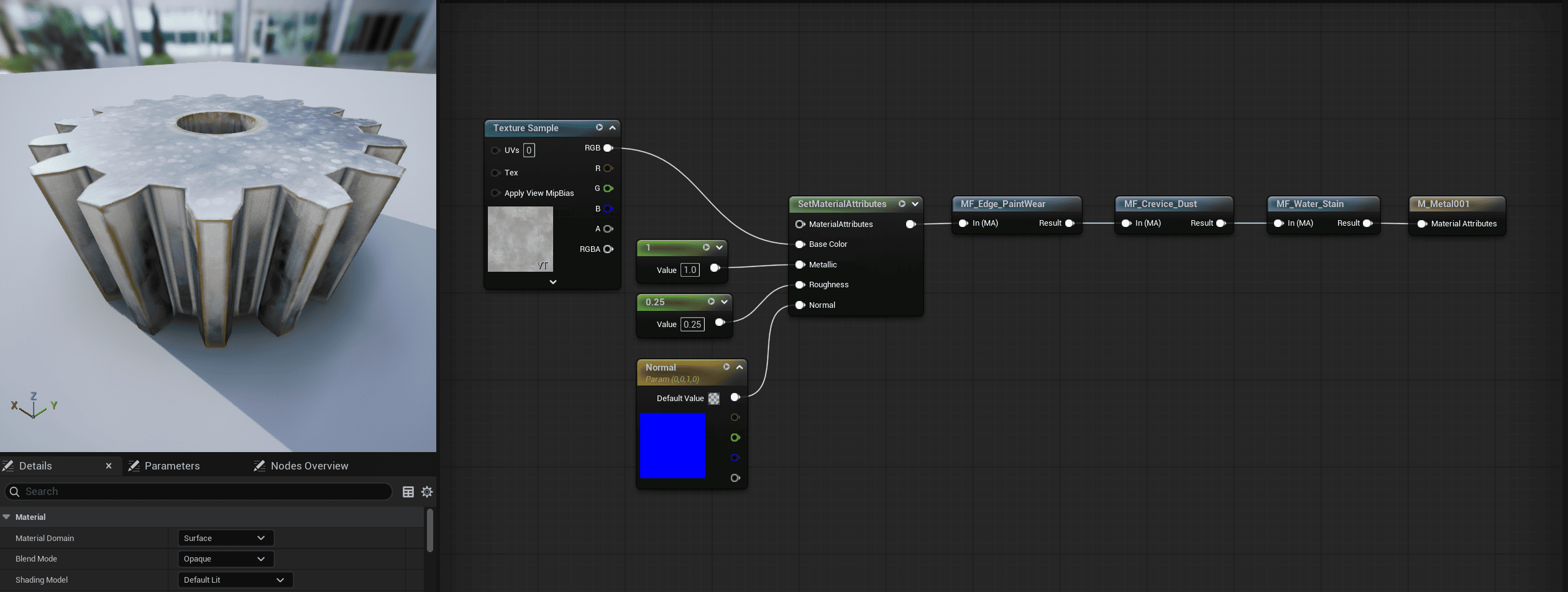Click the Texture Sample RGB output pin
The image size is (1568, 592).
click(608, 148)
